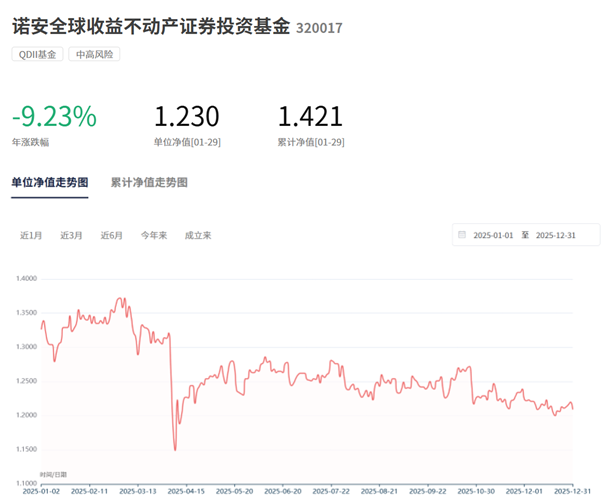
Task: Click the fund title 诺安全球收益不动产证券投资基金
Action: (151, 26)
